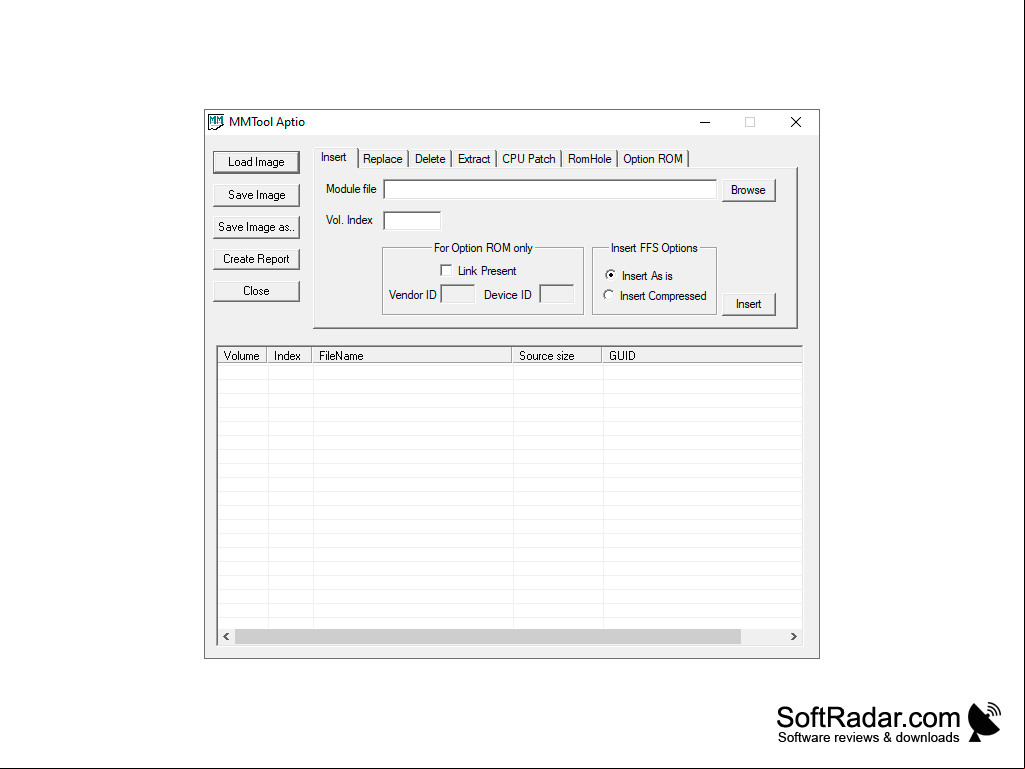Open the Delete tab

pos(430,159)
